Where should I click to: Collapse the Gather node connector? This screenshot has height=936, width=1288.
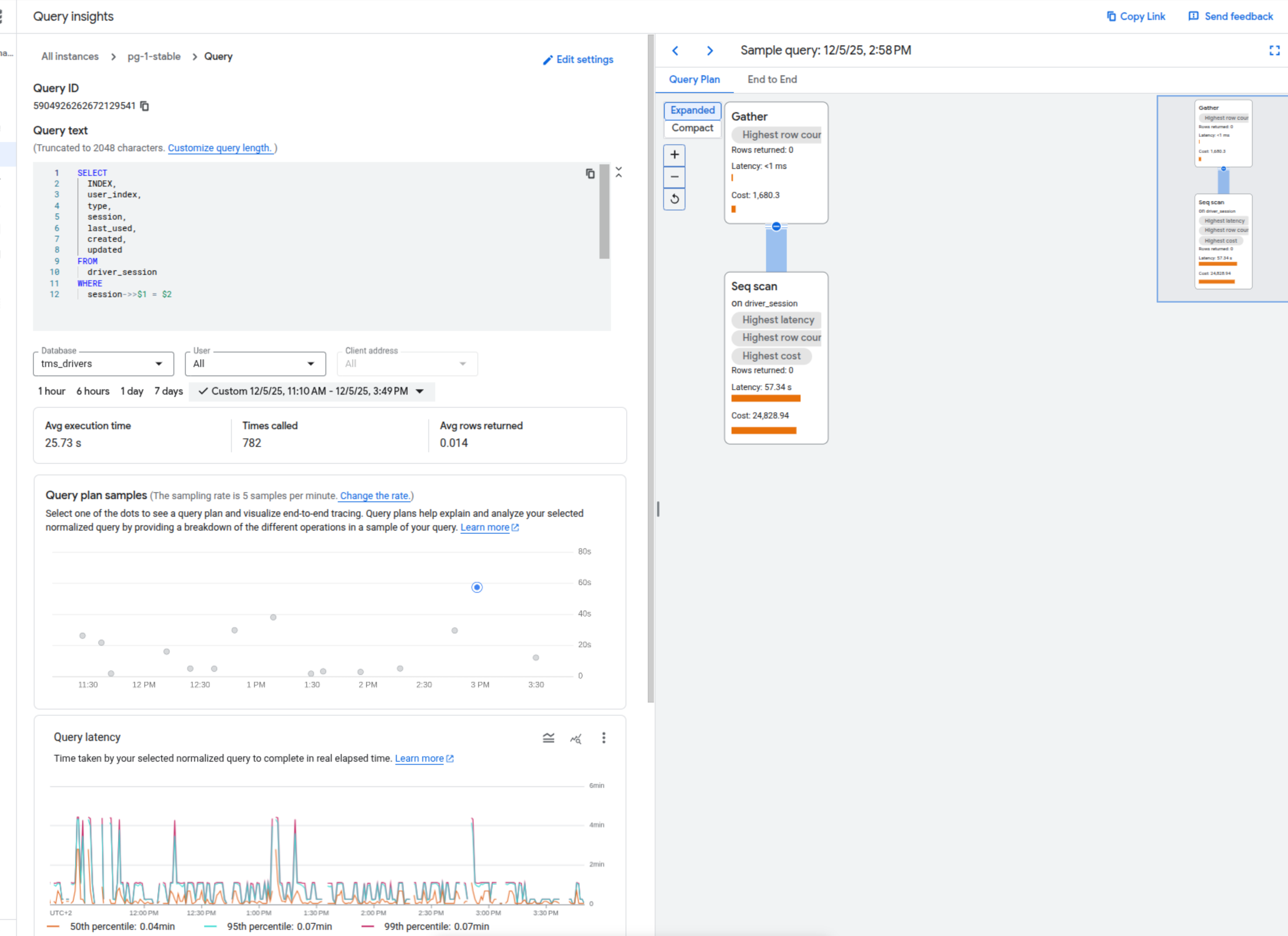[x=776, y=227]
